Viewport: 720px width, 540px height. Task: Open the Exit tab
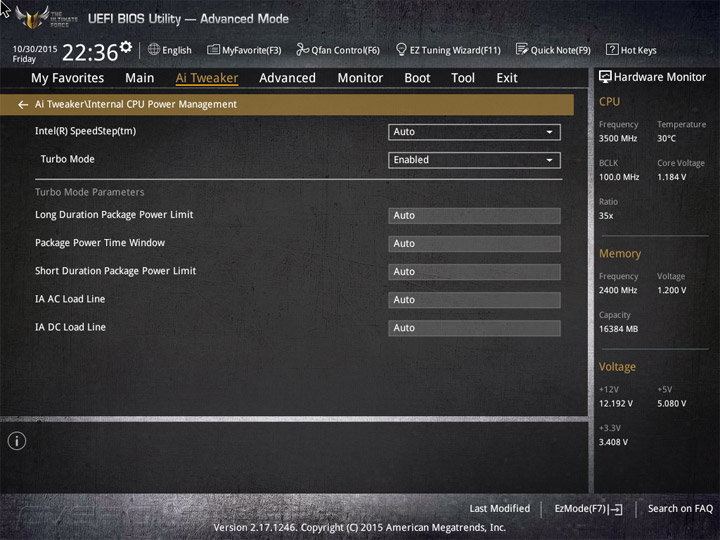click(x=506, y=78)
